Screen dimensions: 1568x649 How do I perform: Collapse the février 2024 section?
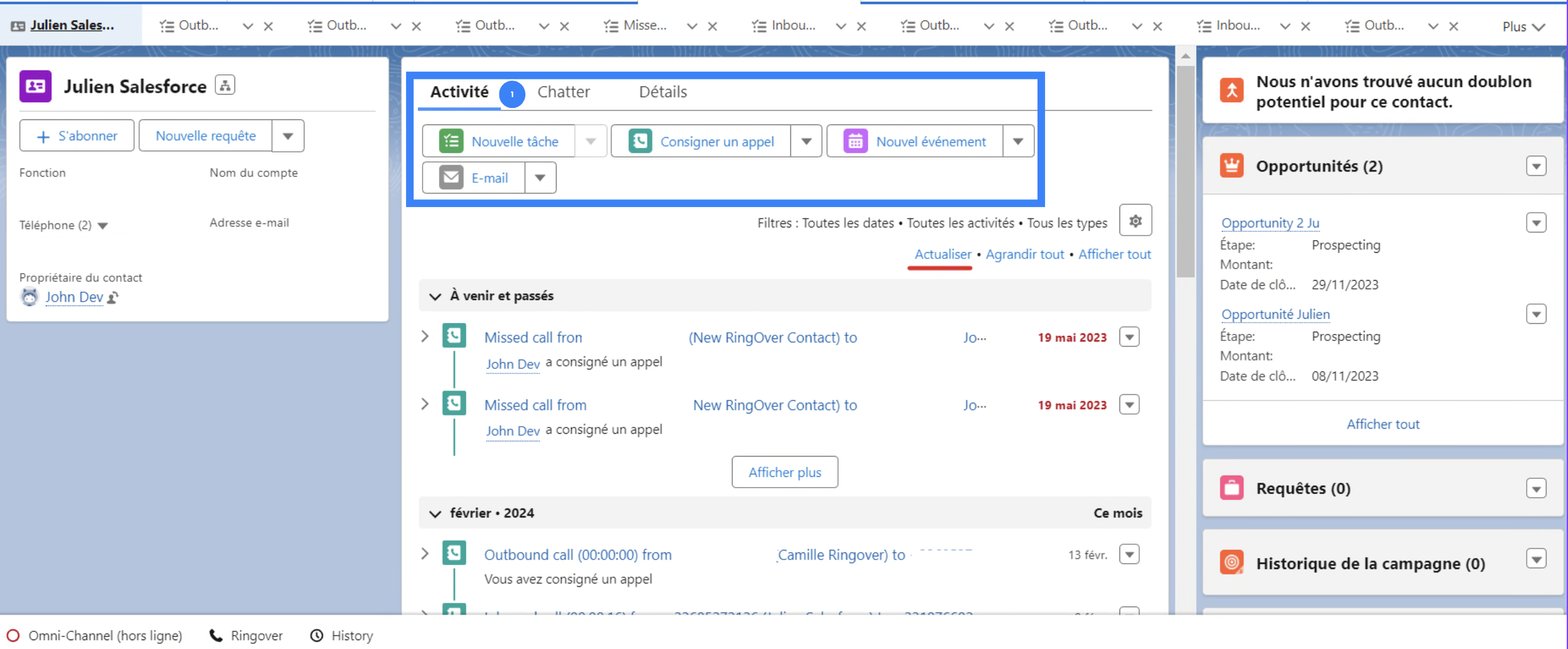[x=435, y=514]
